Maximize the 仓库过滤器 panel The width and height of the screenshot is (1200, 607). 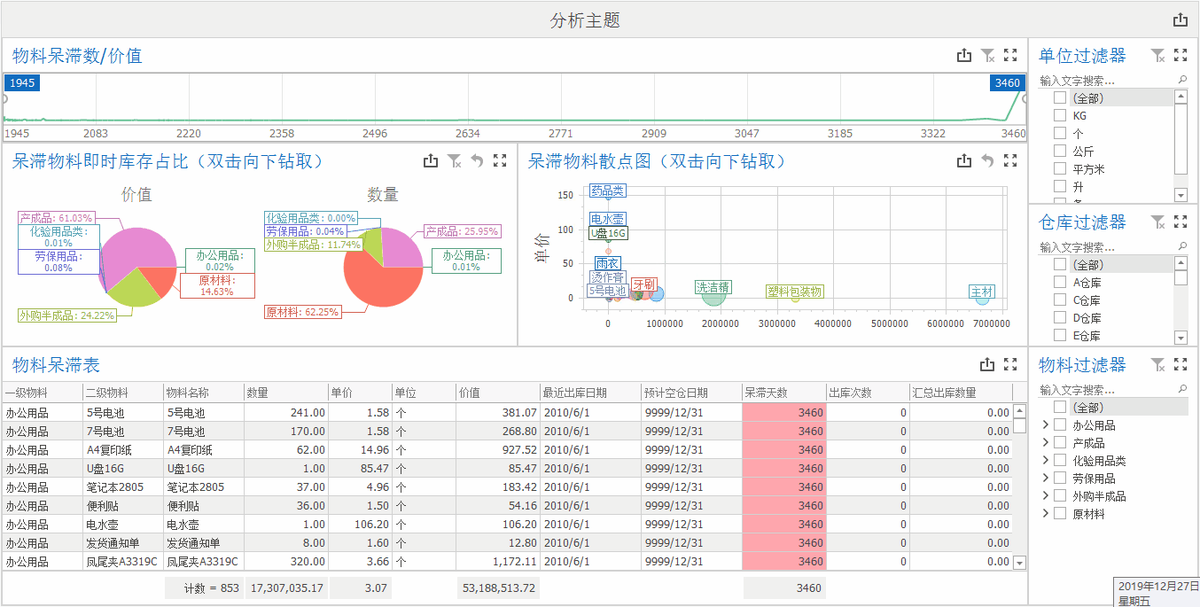(x=1180, y=222)
